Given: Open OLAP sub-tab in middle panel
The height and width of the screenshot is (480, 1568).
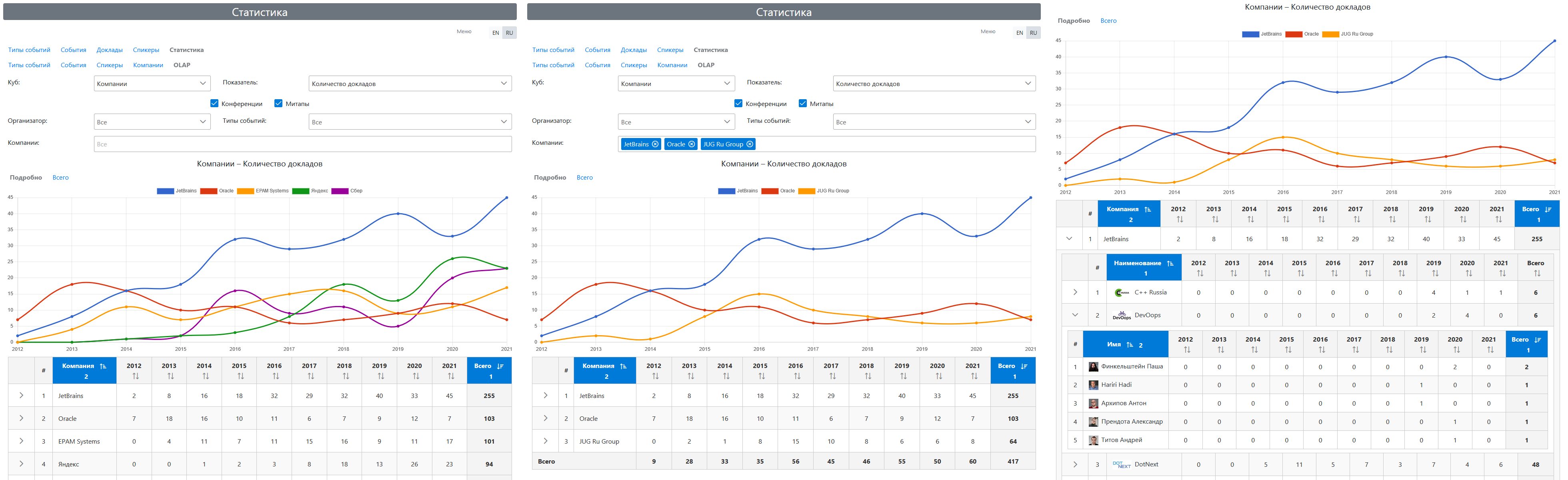Looking at the screenshot, I should [706, 65].
